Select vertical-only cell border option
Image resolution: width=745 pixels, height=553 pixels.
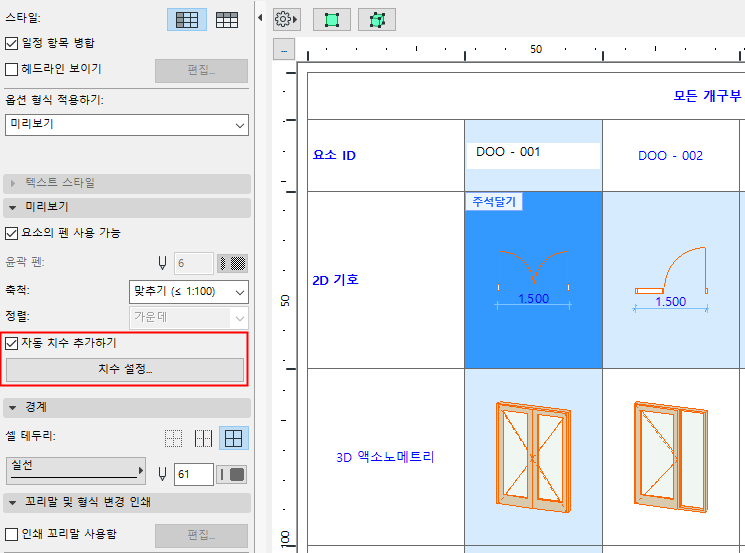[203, 438]
